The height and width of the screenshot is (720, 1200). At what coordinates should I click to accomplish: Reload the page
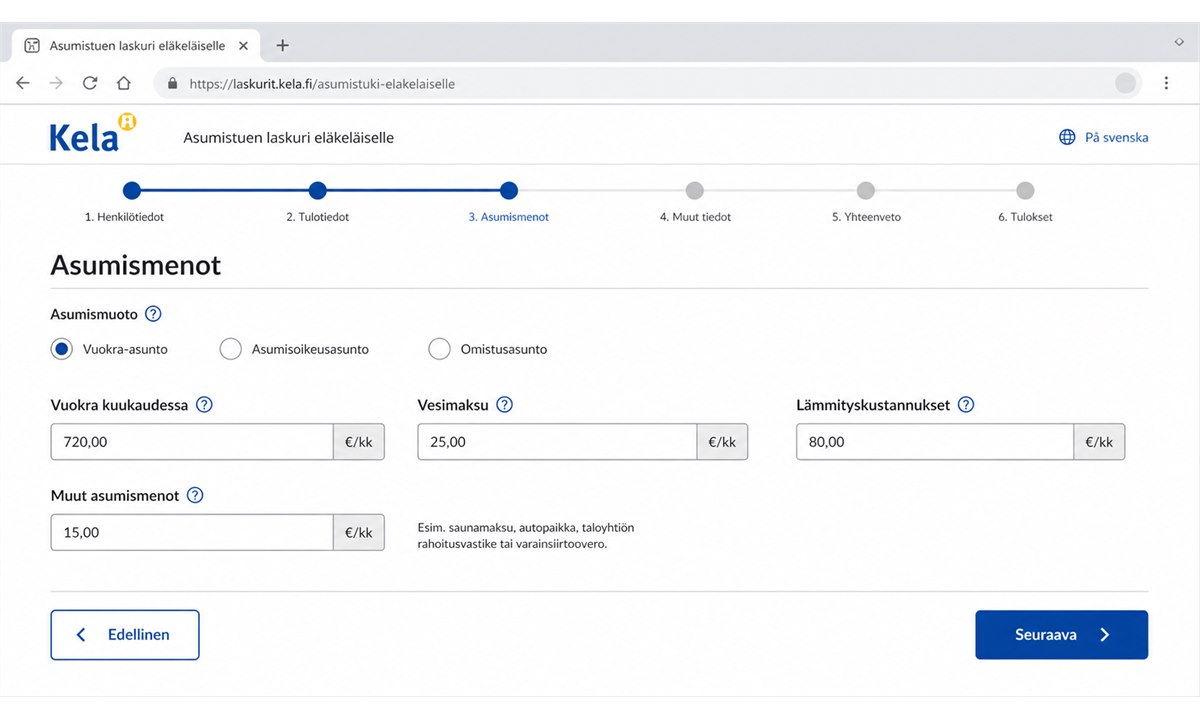(90, 83)
